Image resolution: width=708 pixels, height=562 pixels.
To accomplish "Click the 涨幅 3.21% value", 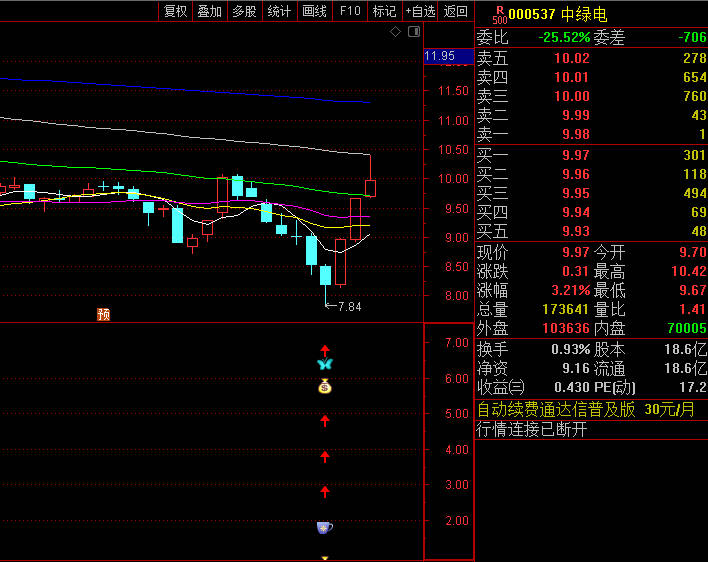I will pyautogui.click(x=571, y=290).
